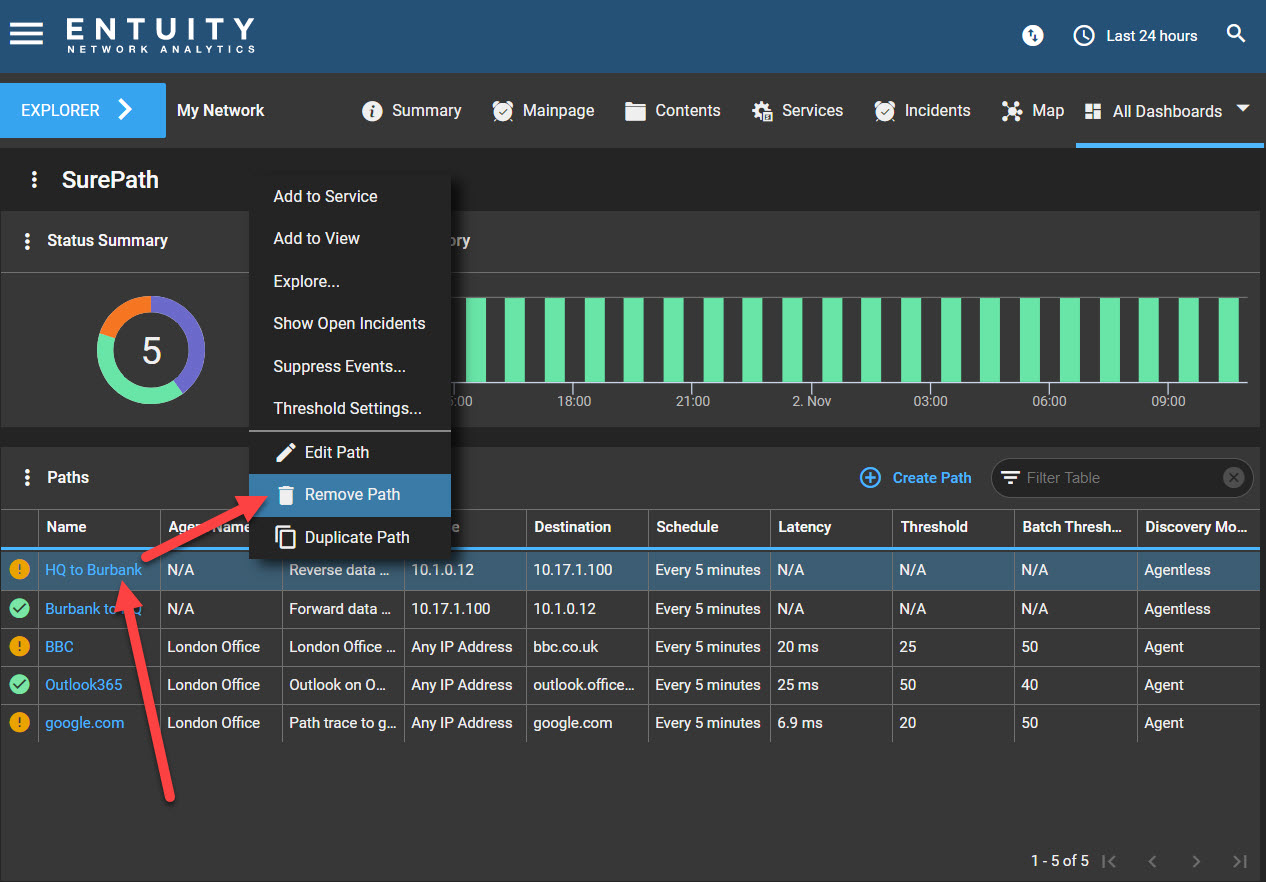1266x882 pixels.
Task: Click green check status icon beside Burbank row
Action: coord(19,608)
